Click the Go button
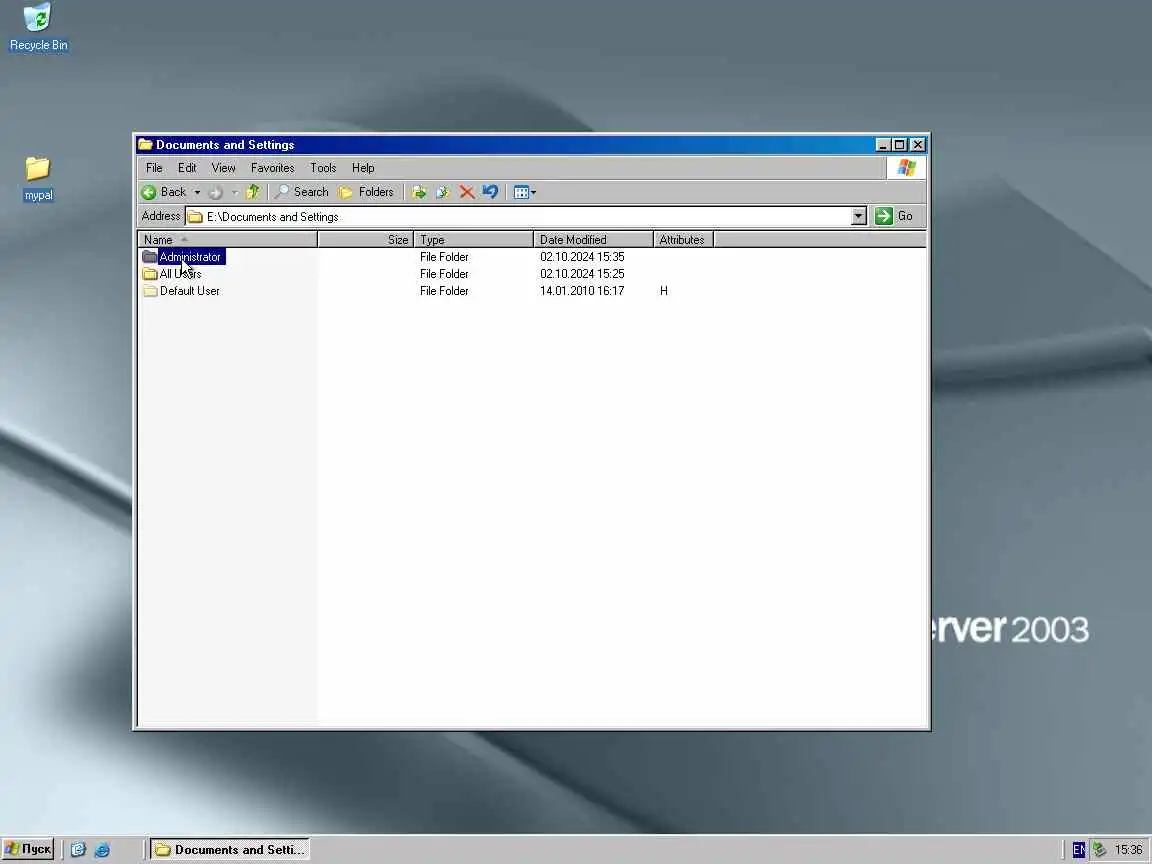Screen dimensions: 1152x864 894,216
